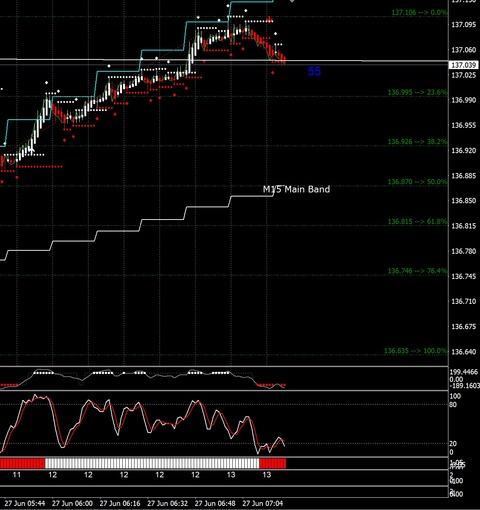Select price axis value 136.745

coord(464,276)
